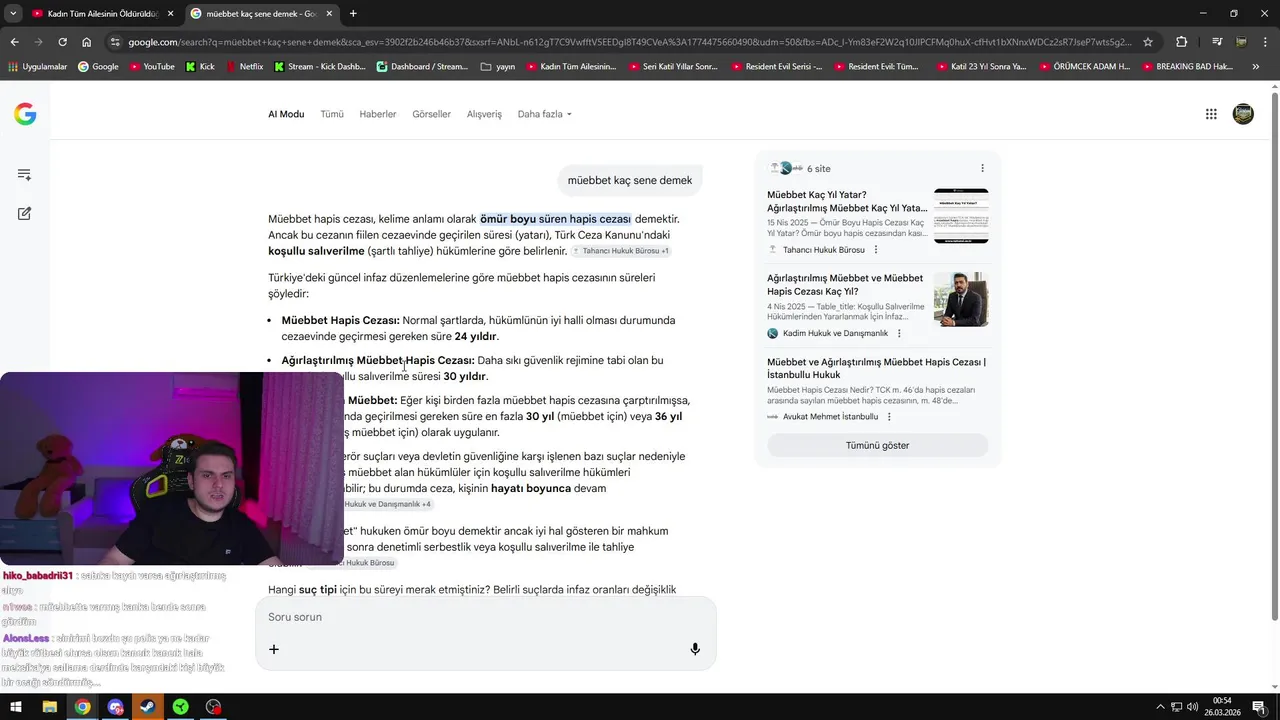Open the Tahancı Hukuk Bürosu result thumbnail
This screenshot has width=1280, height=720.
pos(961,216)
